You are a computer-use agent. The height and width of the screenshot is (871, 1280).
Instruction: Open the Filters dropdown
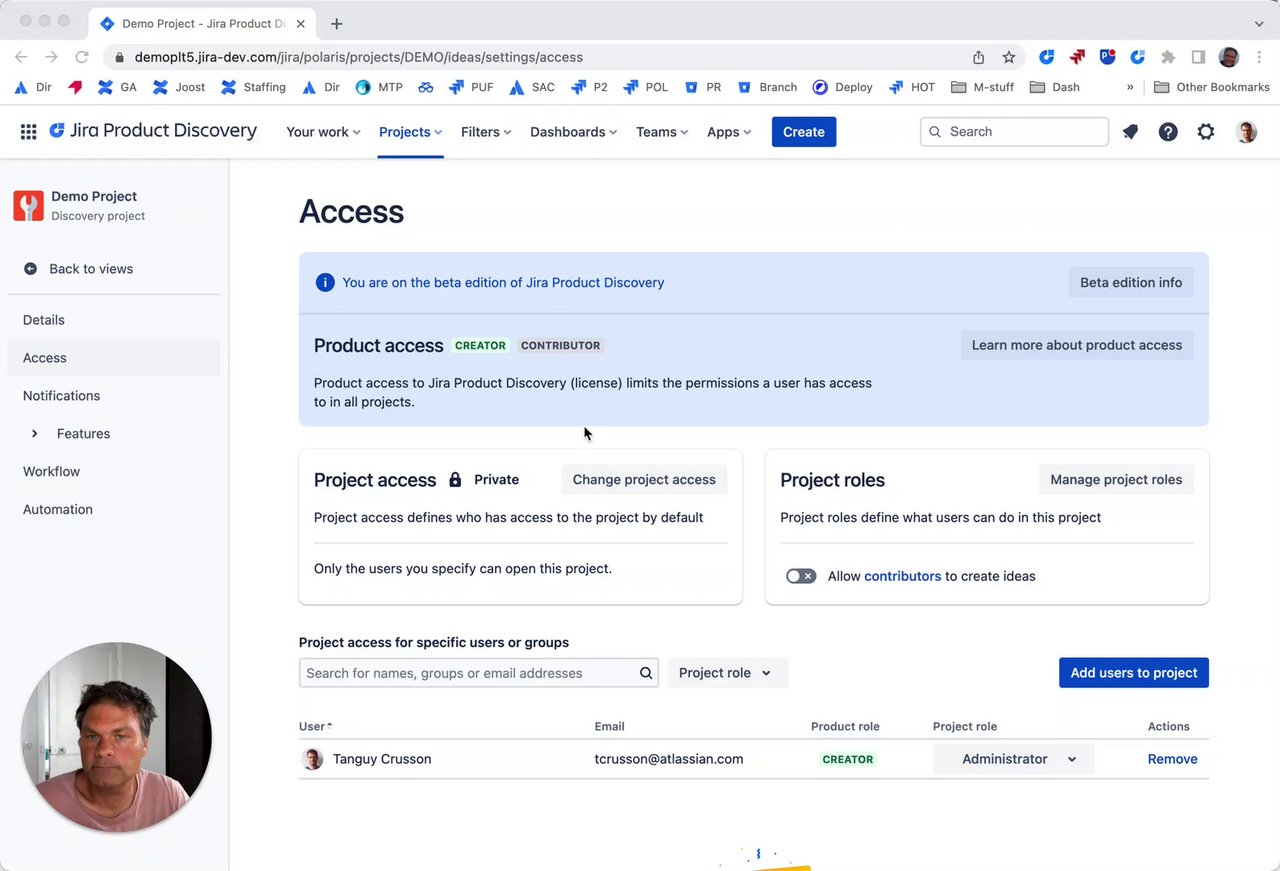point(486,132)
